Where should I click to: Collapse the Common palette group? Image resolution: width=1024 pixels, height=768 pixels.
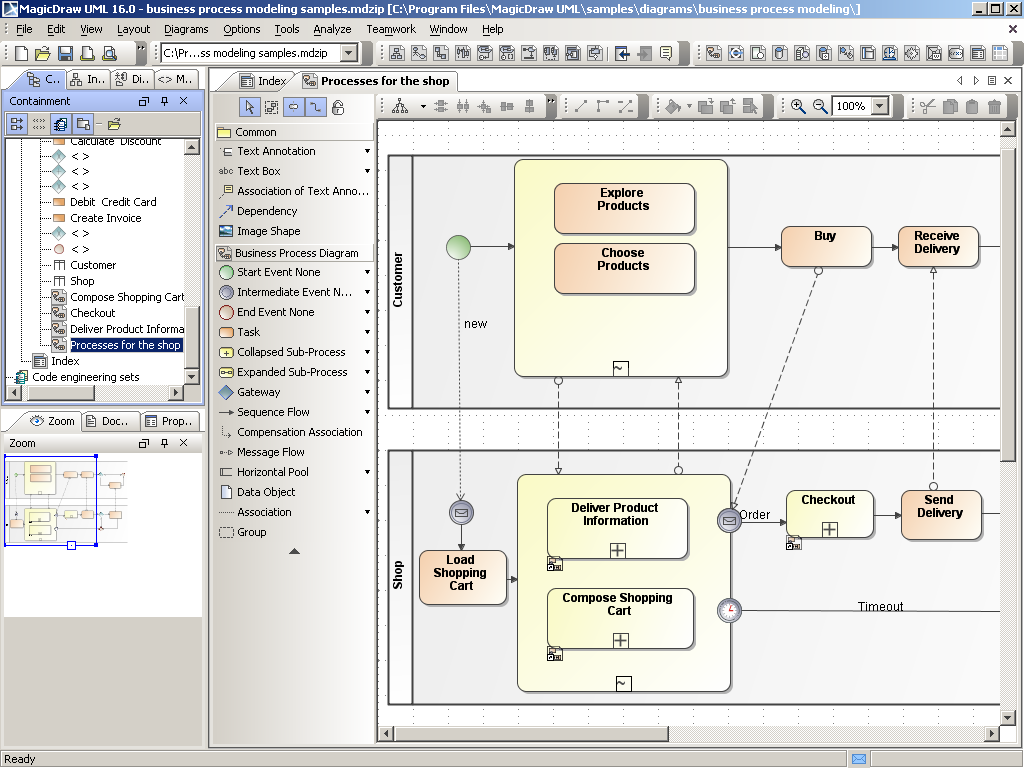295,132
